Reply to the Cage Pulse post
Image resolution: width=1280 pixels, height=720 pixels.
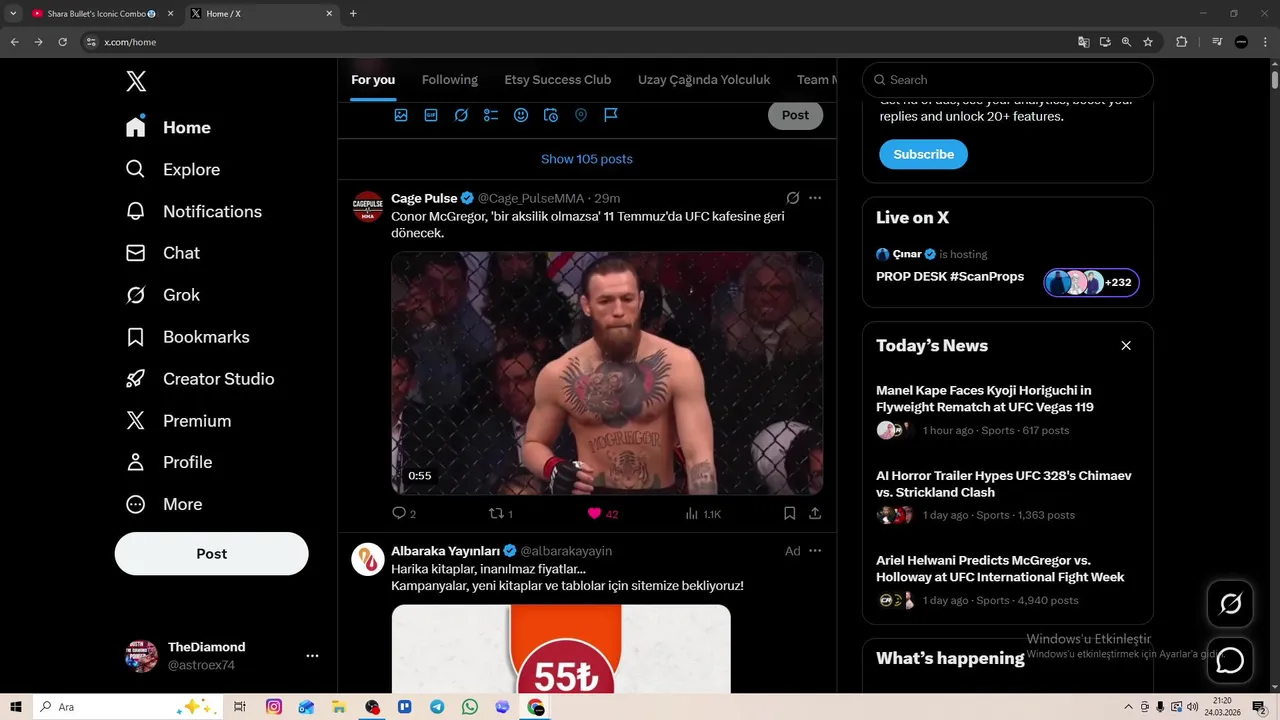click(404, 514)
